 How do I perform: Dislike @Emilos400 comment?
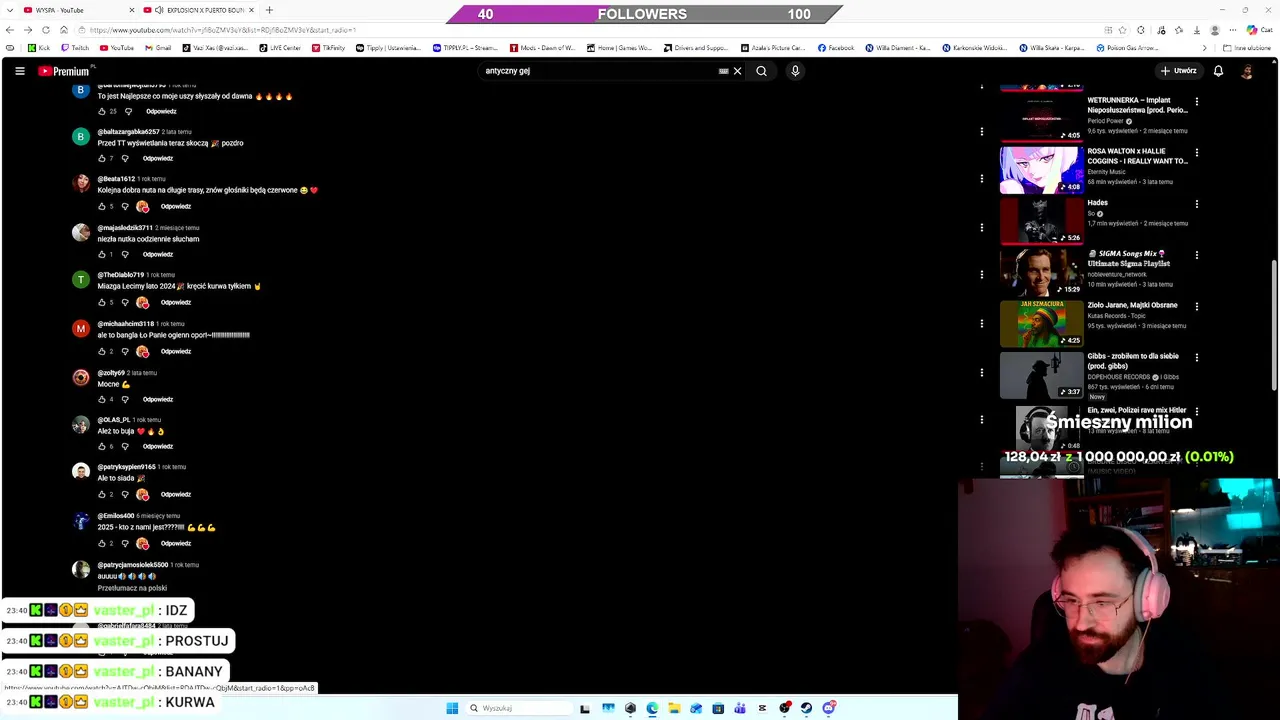point(125,543)
